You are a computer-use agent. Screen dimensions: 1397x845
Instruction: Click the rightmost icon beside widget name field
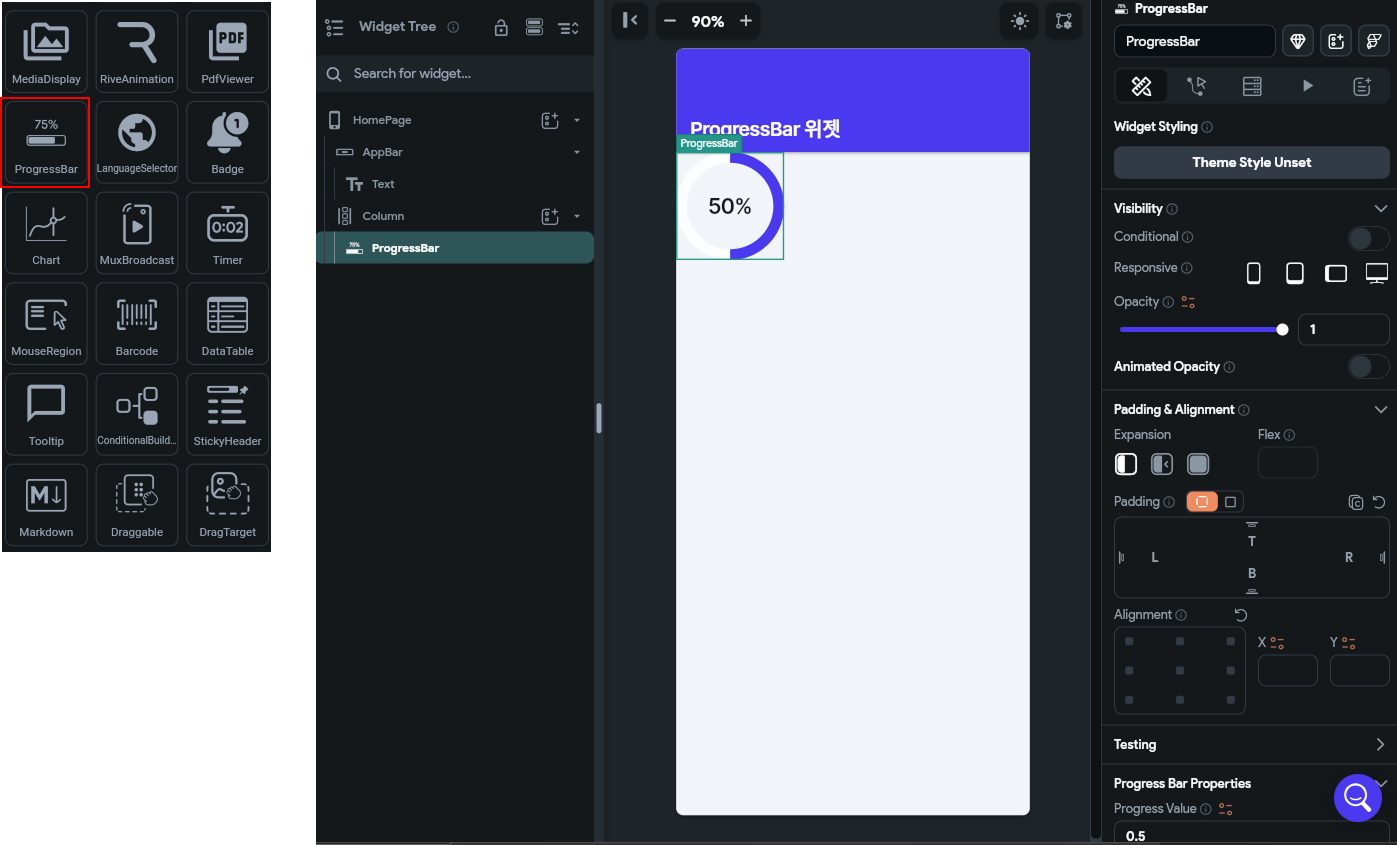click(1374, 41)
